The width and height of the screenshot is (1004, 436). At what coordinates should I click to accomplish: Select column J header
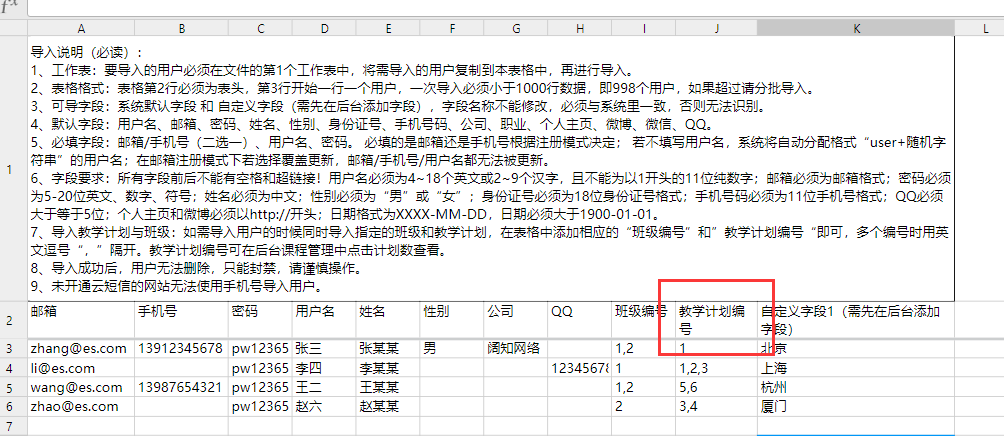[716, 29]
